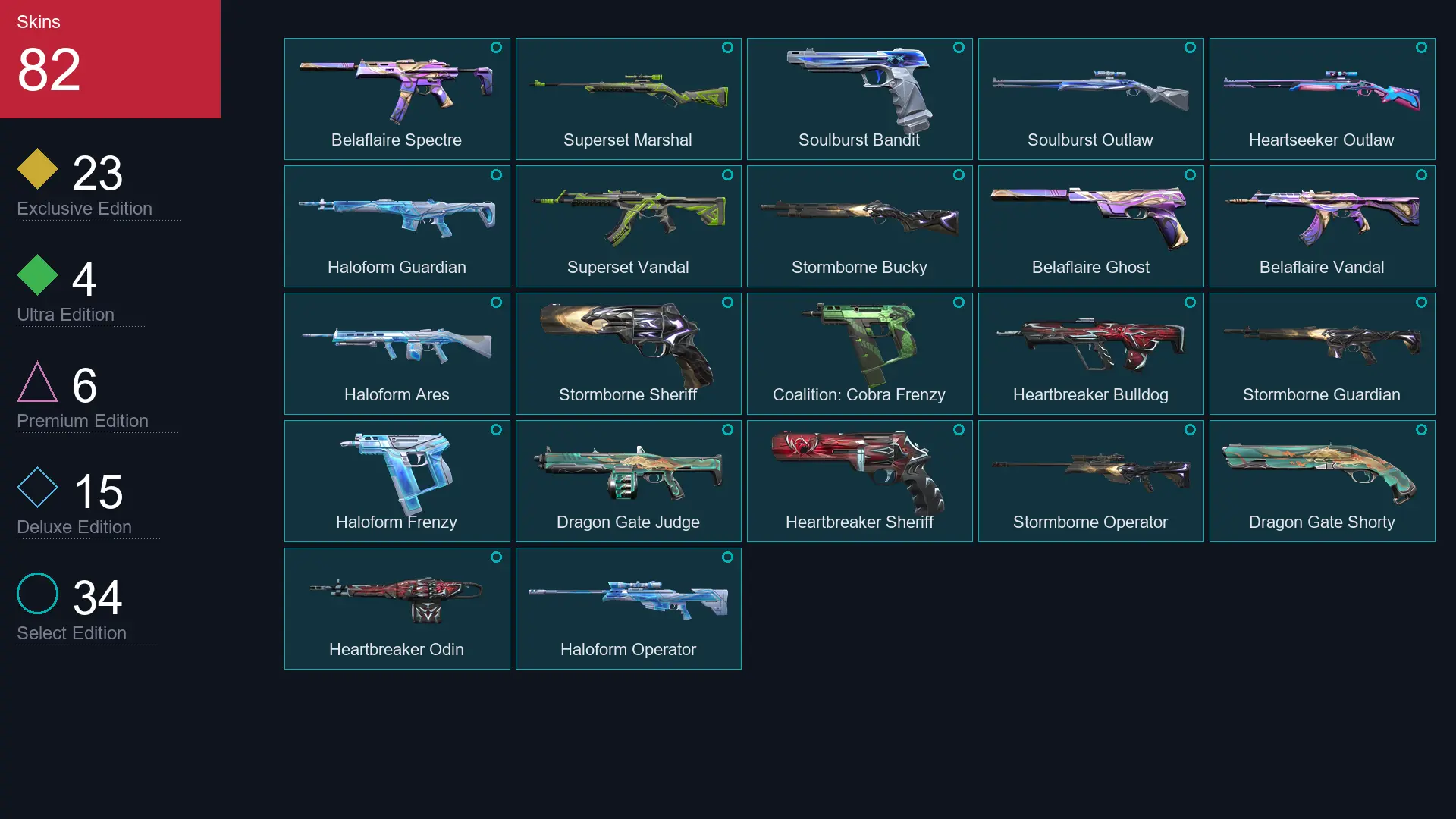The height and width of the screenshot is (819, 1456).
Task: Choose the Dragon Gate Judge skin
Action: coord(628,481)
